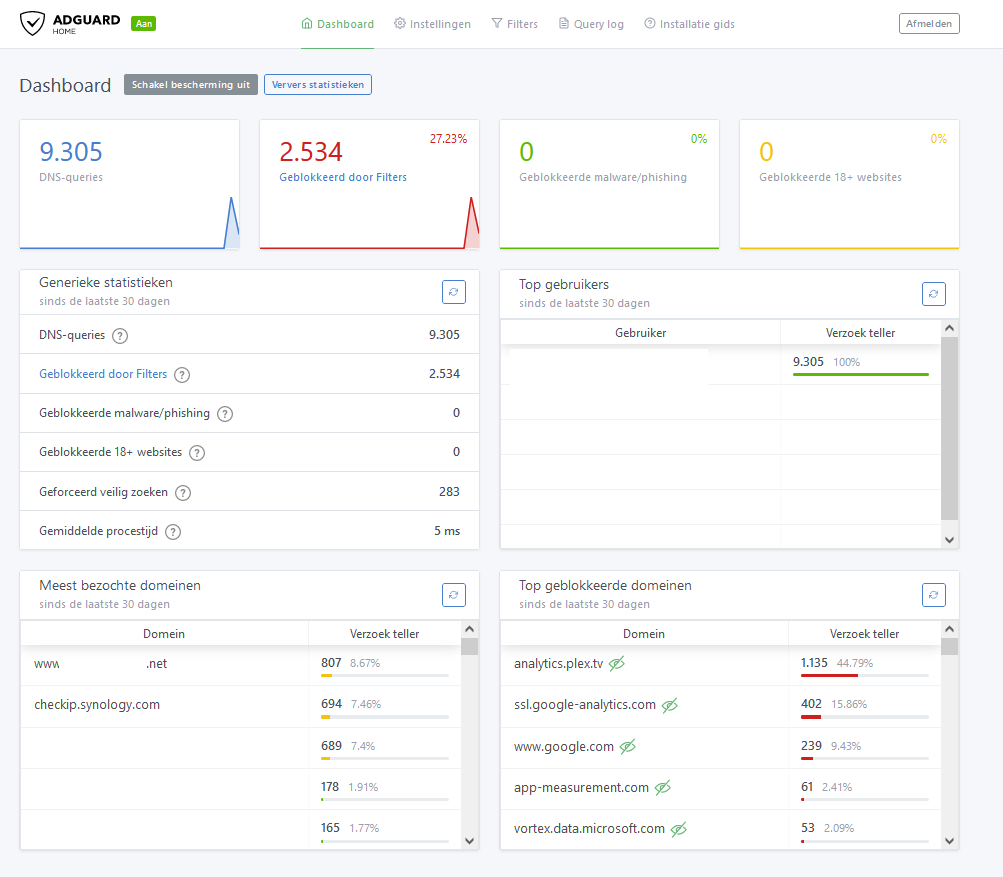Click help icon for Geforceerd veilig zoeken
The image size is (1003, 877).
(x=183, y=493)
